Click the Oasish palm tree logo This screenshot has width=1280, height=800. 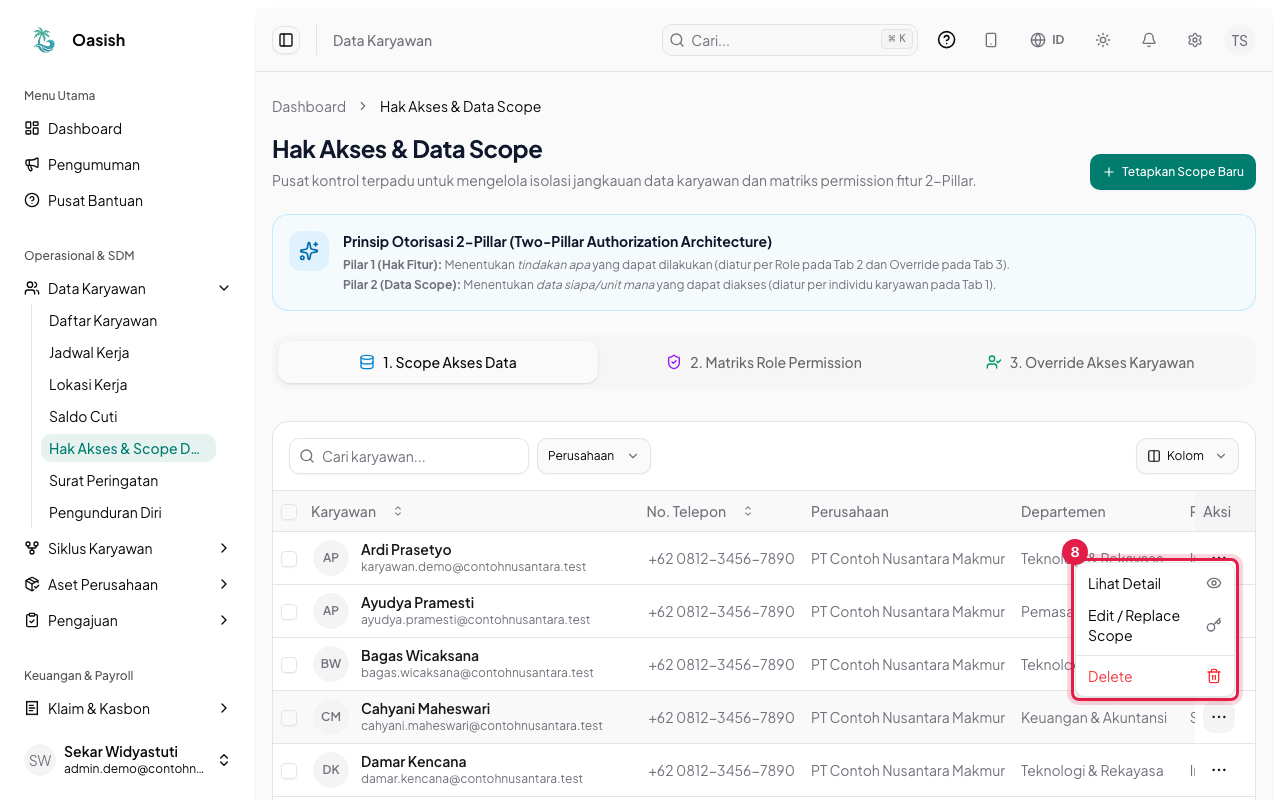(x=44, y=40)
